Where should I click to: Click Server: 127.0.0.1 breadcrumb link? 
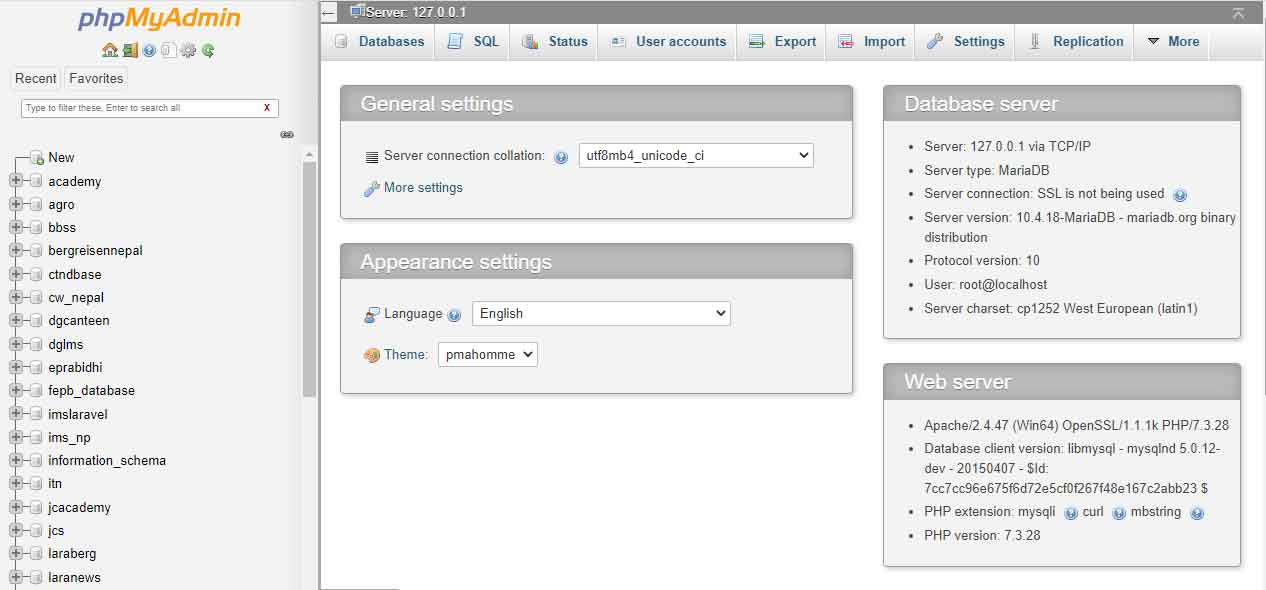point(416,13)
